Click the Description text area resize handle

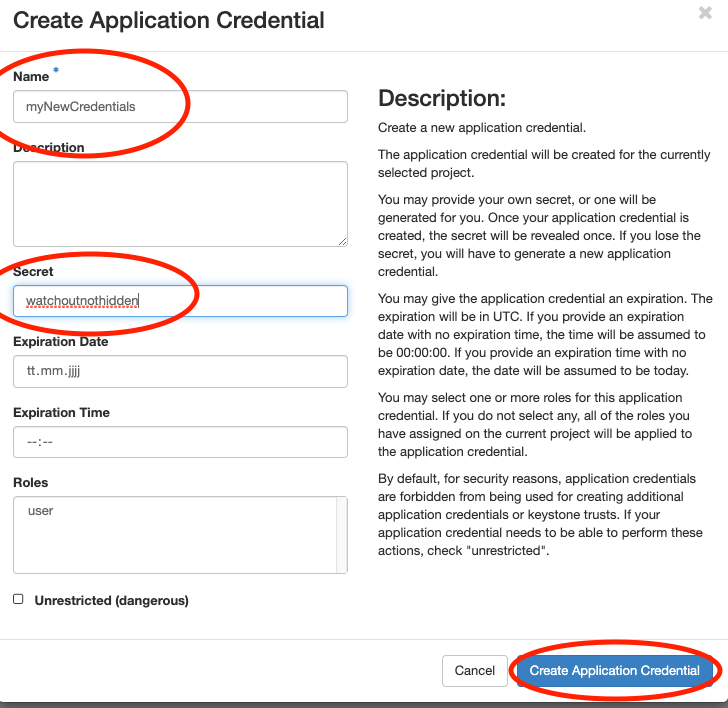click(x=342, y=240)
